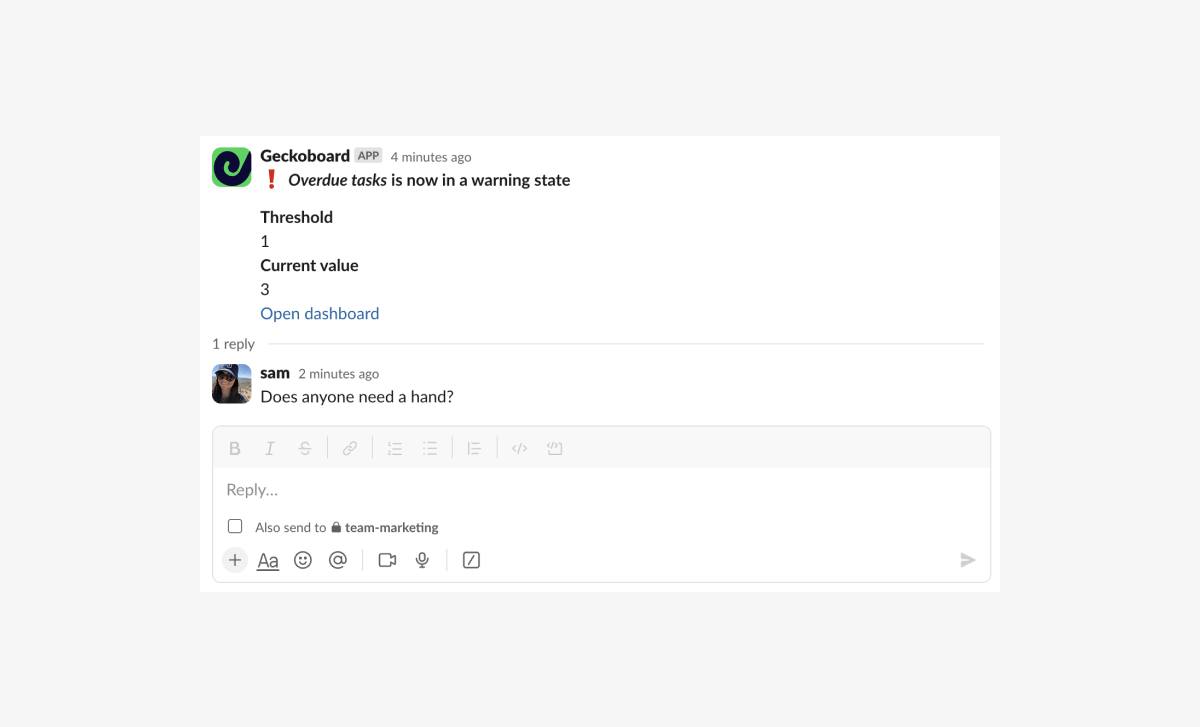Screen dimensions: 1200x727
Task: Mention someone with the @ icon
Action: point(338,560)
